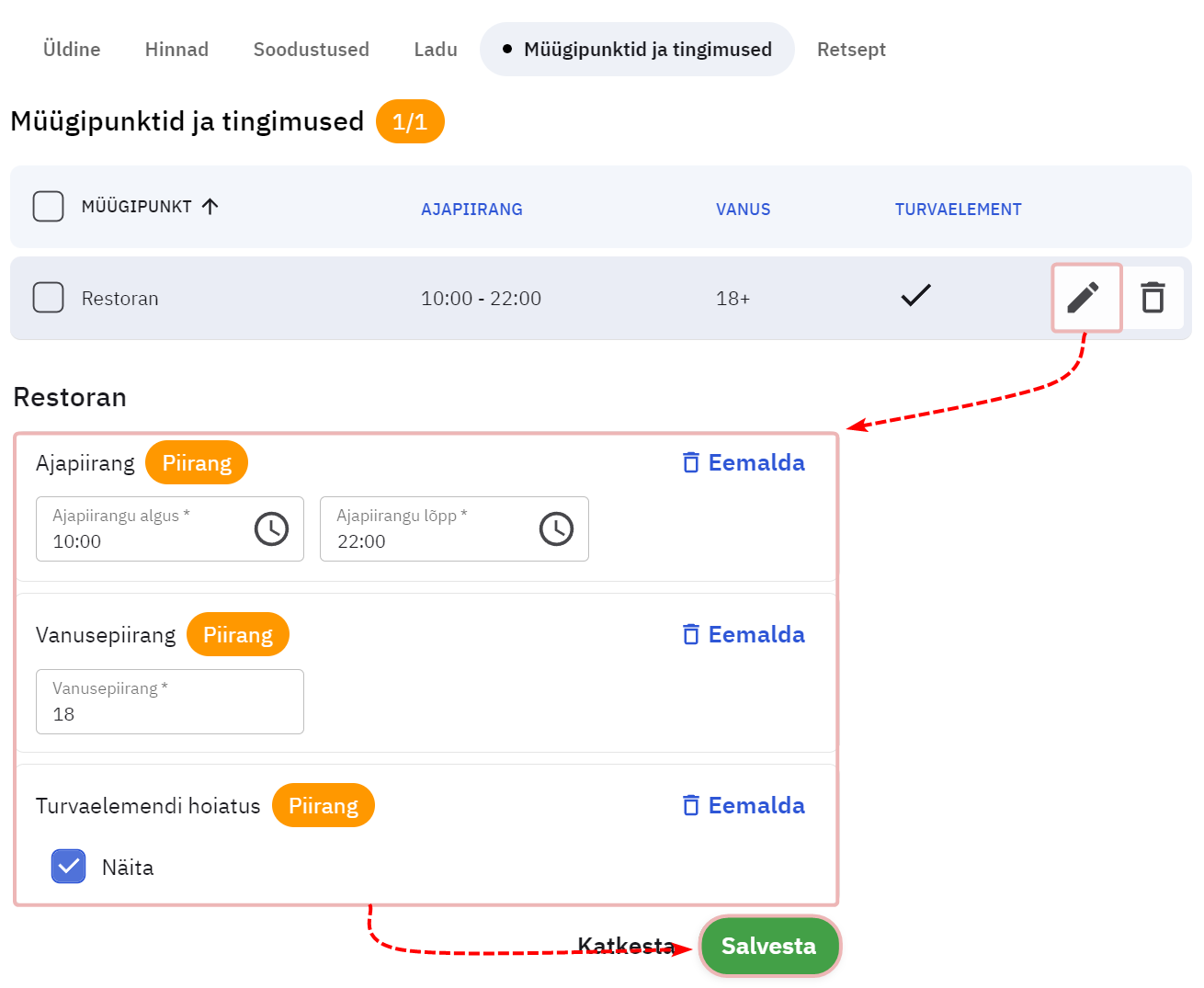Click sort arrow next to Müügipunkt header

(x=210, y=206)
